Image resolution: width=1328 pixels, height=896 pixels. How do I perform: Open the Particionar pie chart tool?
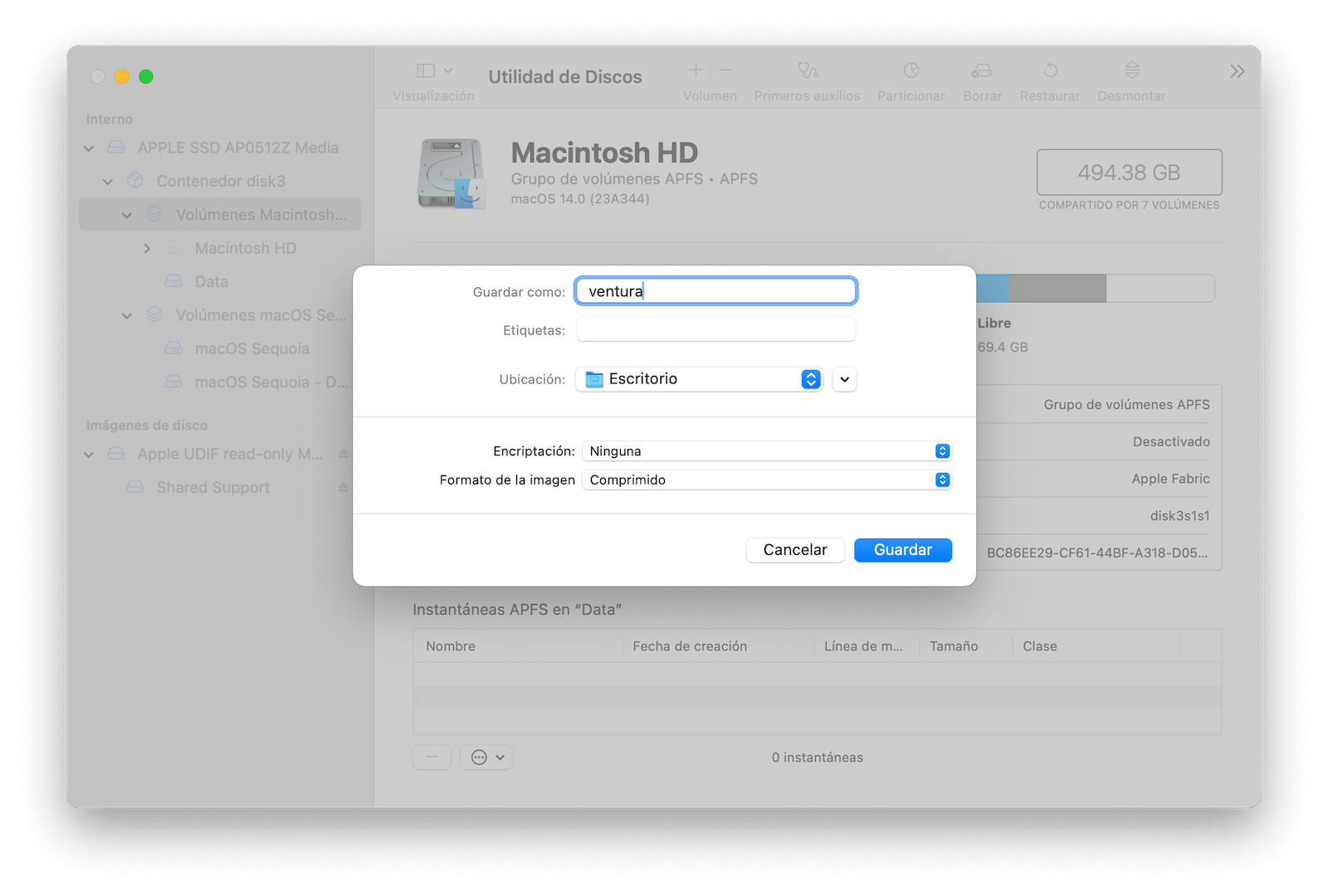tap(911, 71)
